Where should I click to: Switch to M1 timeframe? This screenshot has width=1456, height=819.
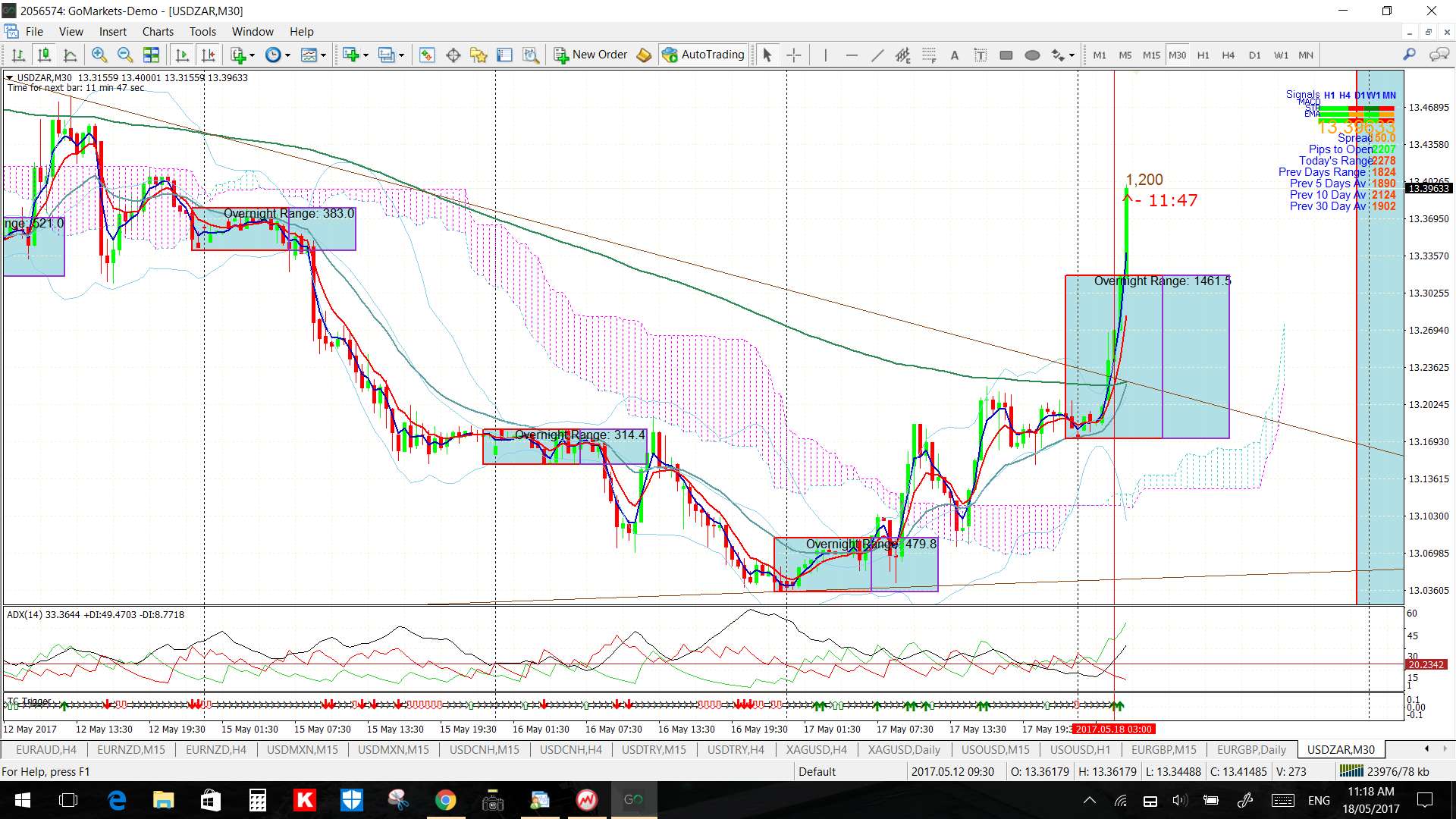pos(1100,55)
